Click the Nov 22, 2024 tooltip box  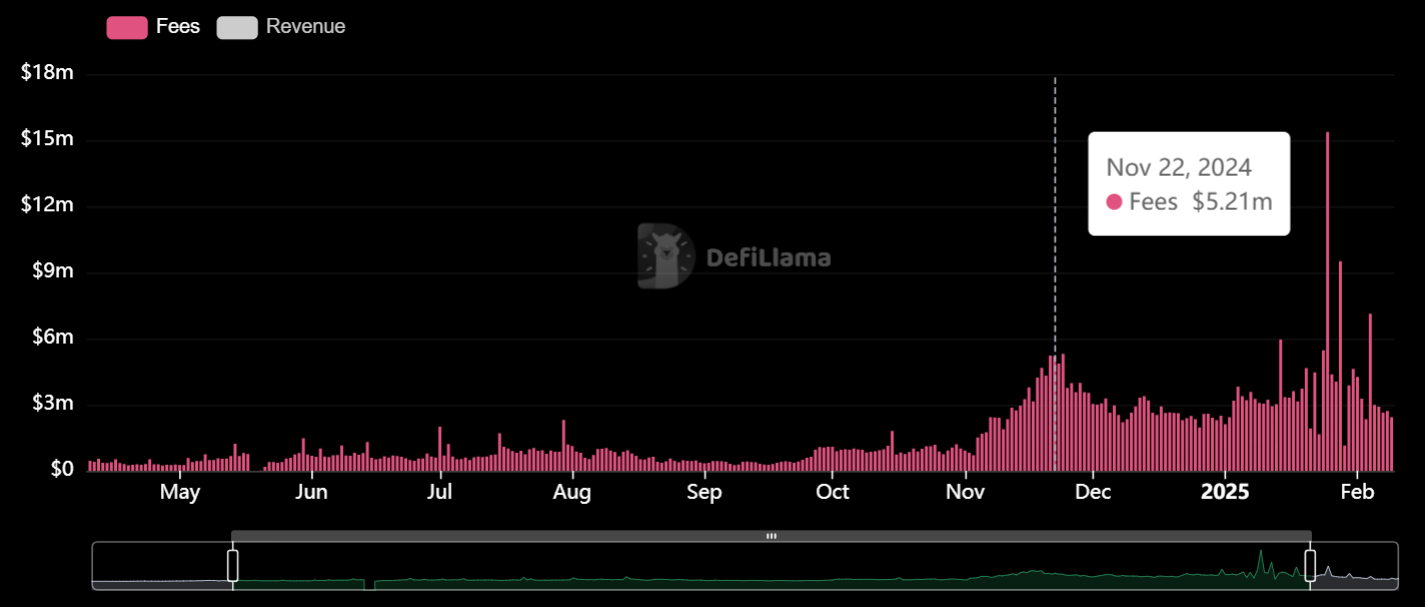pos(1188,184)
